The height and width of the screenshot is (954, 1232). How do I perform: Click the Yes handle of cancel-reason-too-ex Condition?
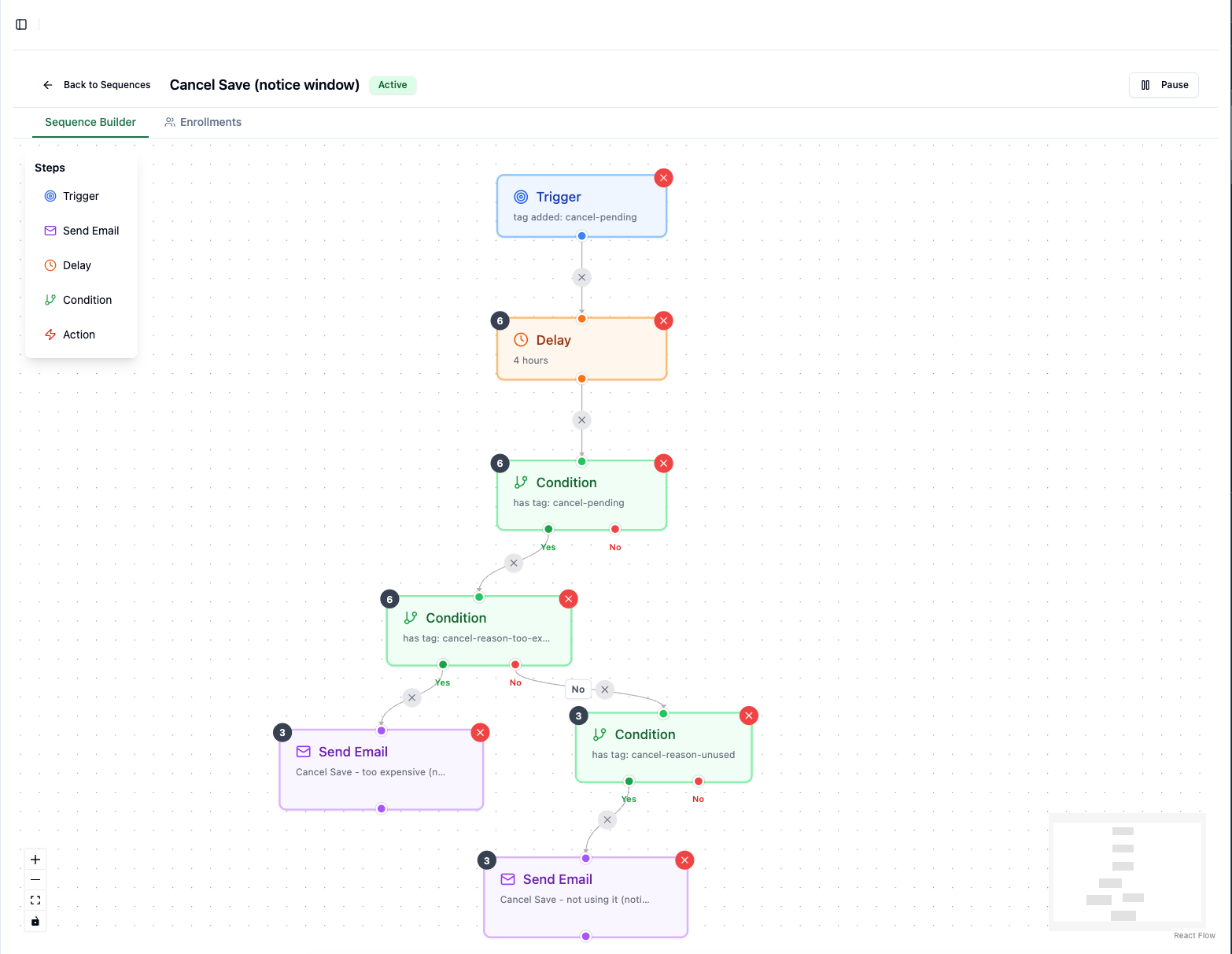tap(443, 664)
